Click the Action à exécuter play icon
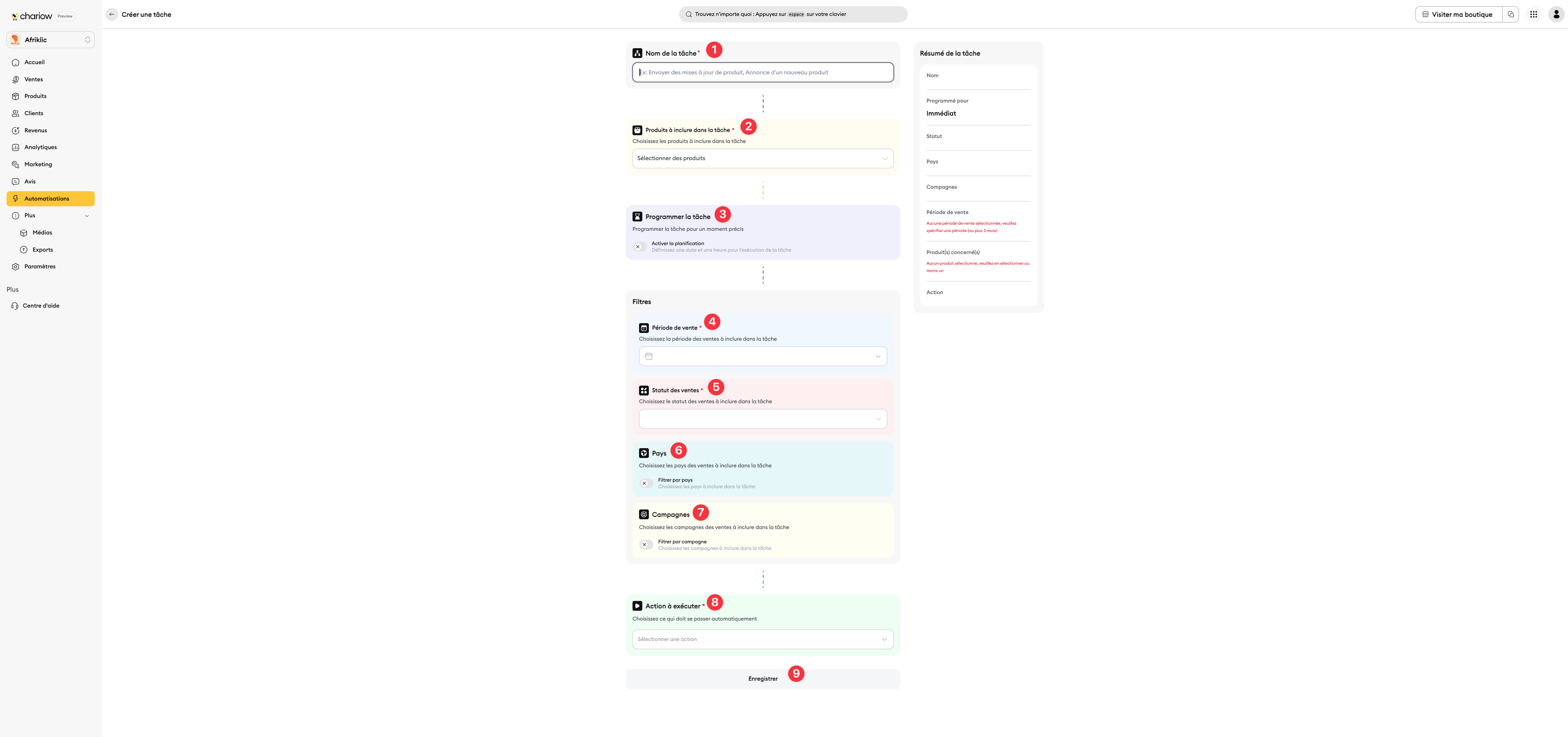 click(x=637, y=606)
